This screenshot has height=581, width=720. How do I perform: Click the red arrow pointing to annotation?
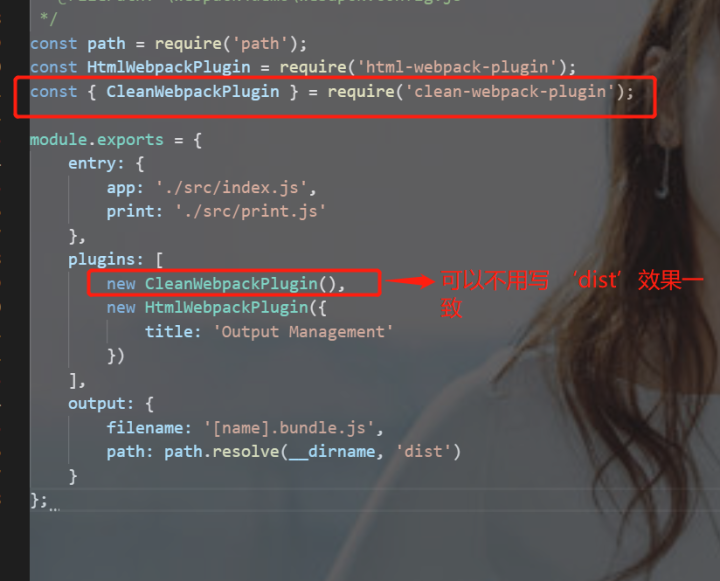pyautogui.click(x=410, y=281)
